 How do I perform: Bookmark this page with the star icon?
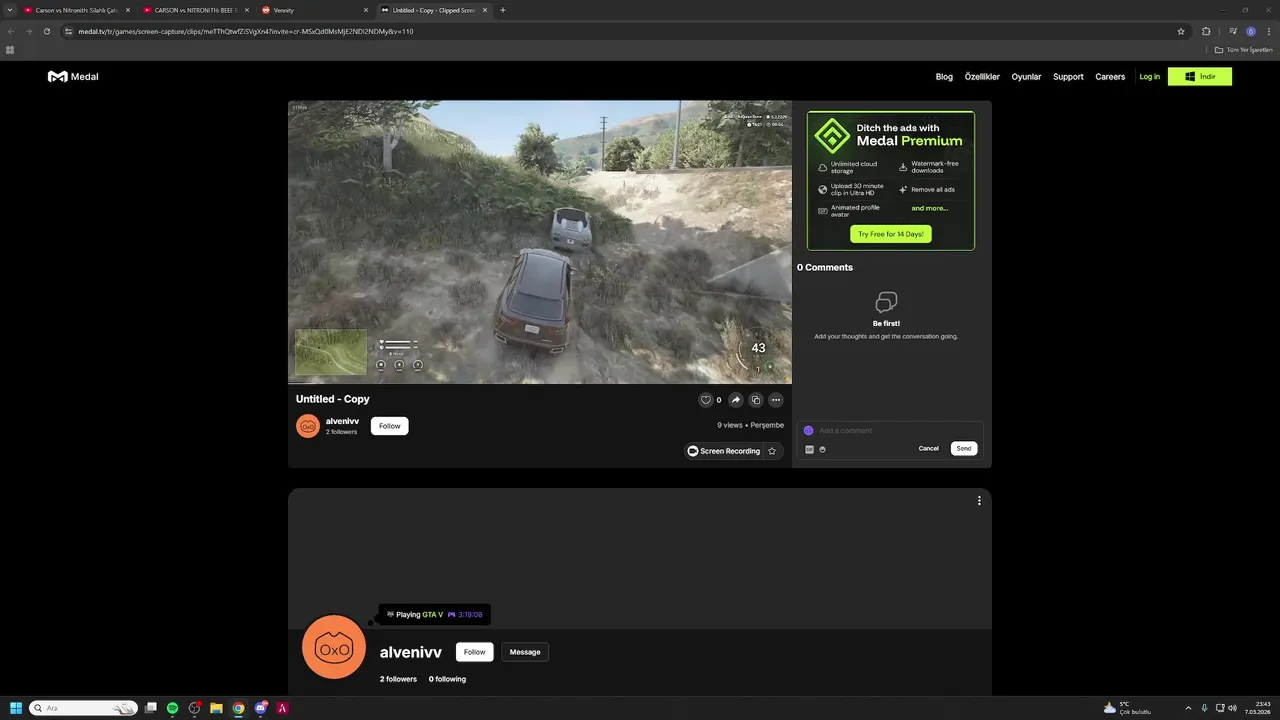1181,31
